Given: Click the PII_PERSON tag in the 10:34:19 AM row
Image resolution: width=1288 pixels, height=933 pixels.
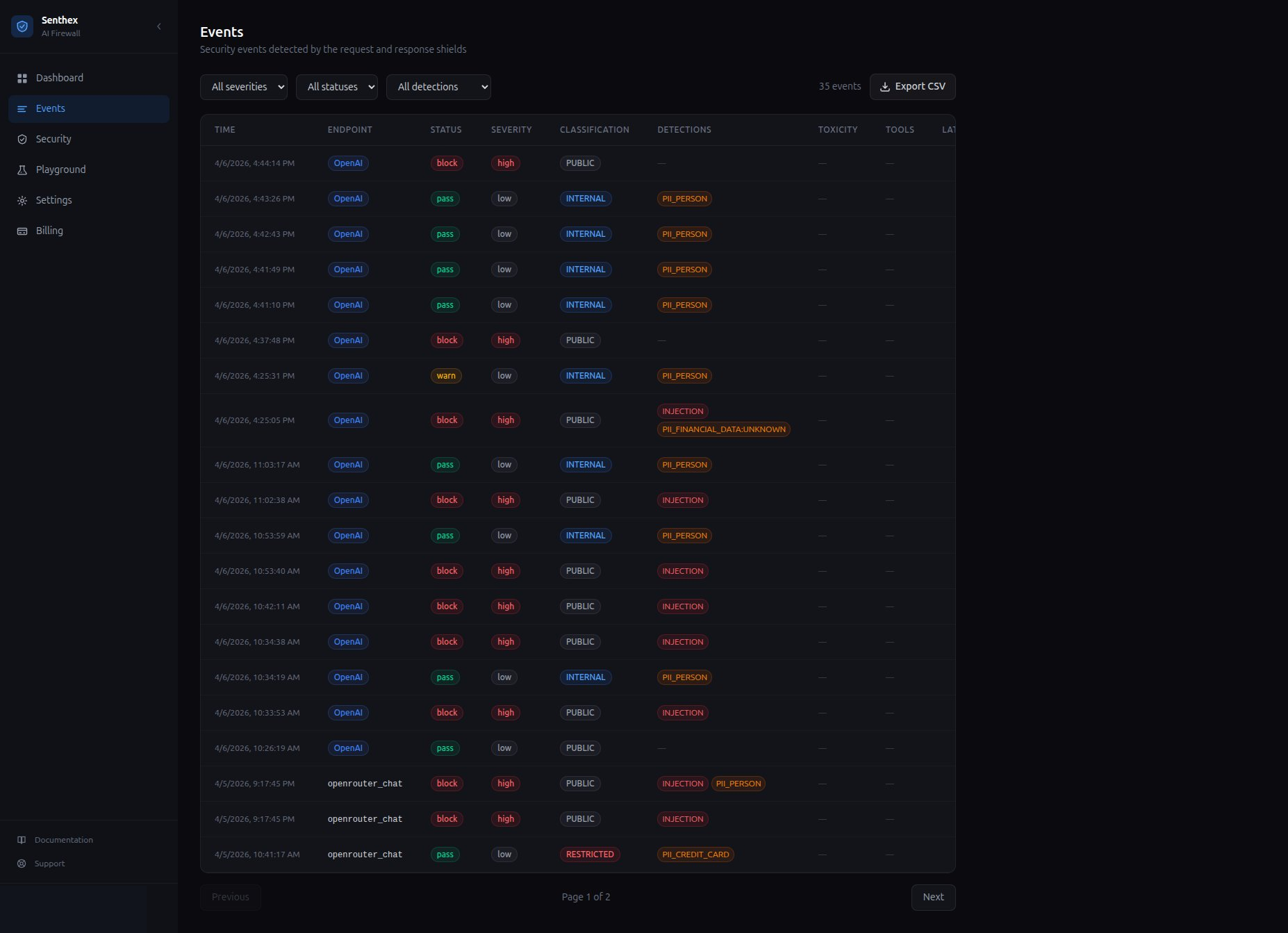Looking at the screenshot, I should click(x=684, y=677).
